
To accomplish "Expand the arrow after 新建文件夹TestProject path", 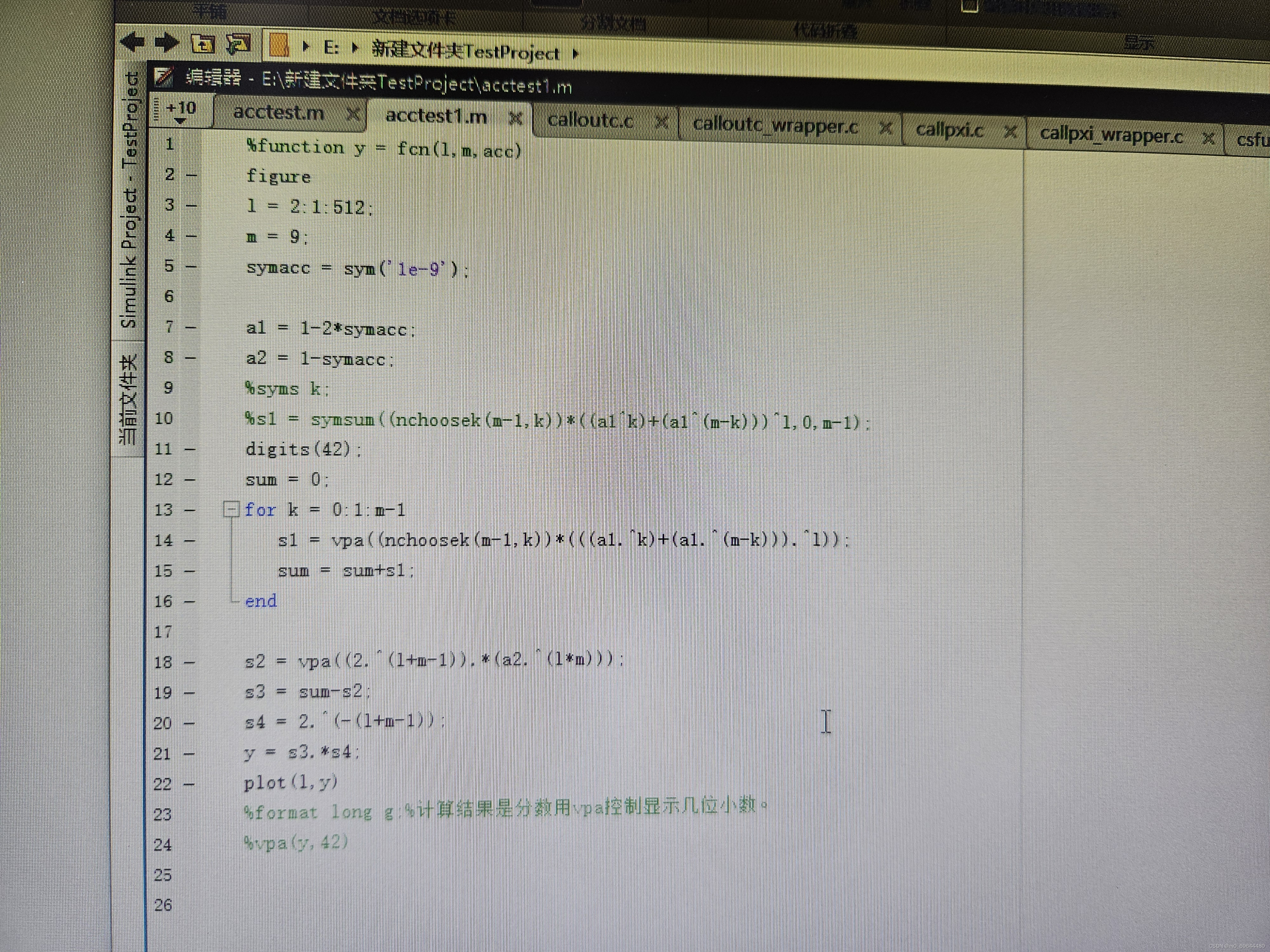I will tap(576, 55).
